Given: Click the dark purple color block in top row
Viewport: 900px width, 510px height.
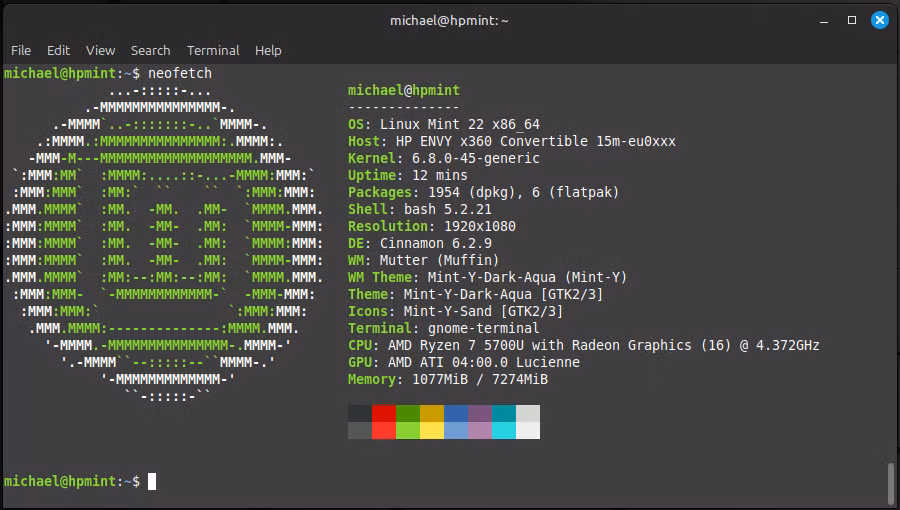Looking at the screenshot, I should tap(480, 414).
